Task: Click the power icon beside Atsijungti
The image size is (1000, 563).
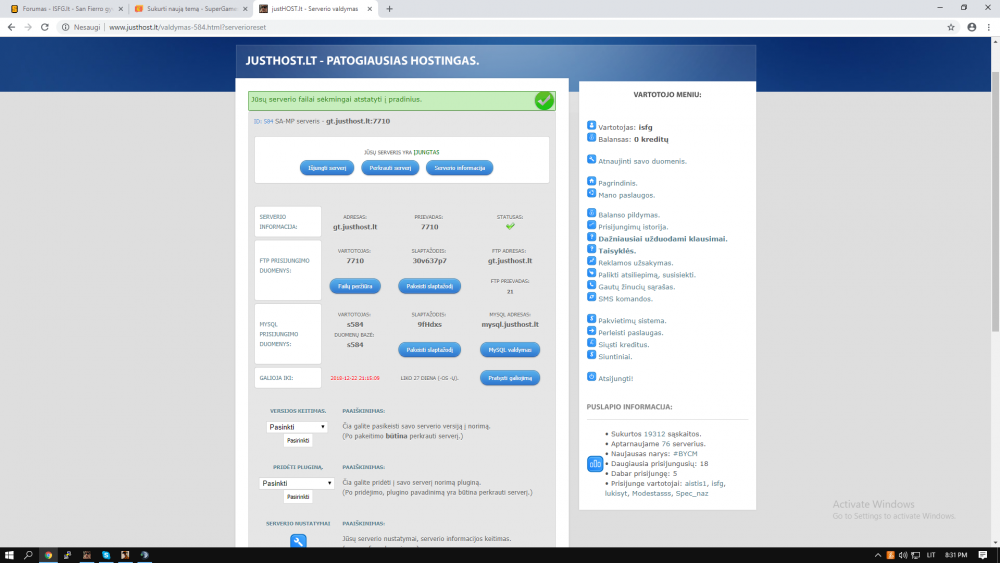Action: [591, 377]
